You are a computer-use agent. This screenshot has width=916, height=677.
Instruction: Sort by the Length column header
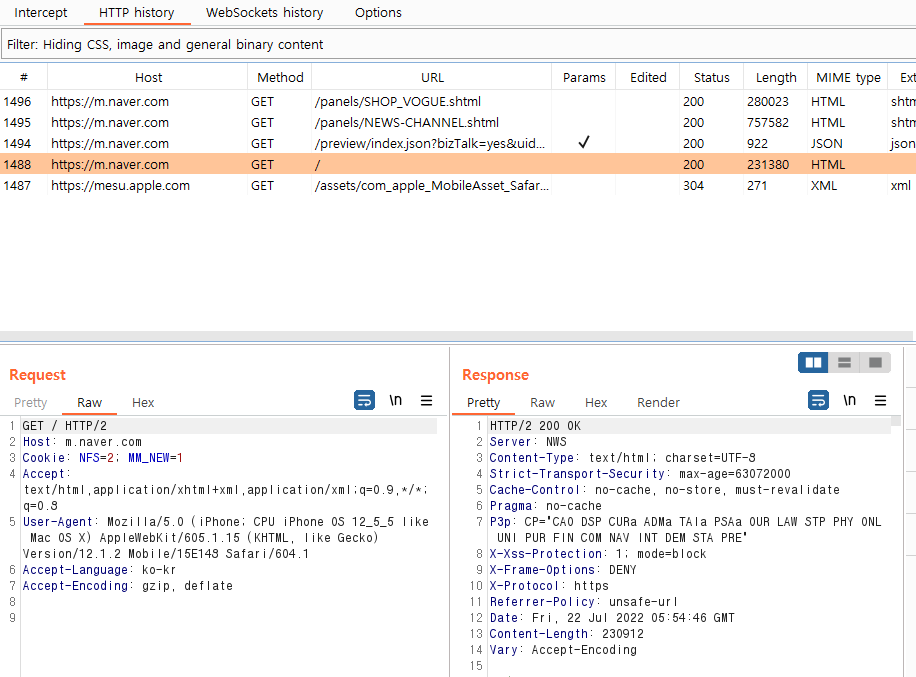point(776,78)
